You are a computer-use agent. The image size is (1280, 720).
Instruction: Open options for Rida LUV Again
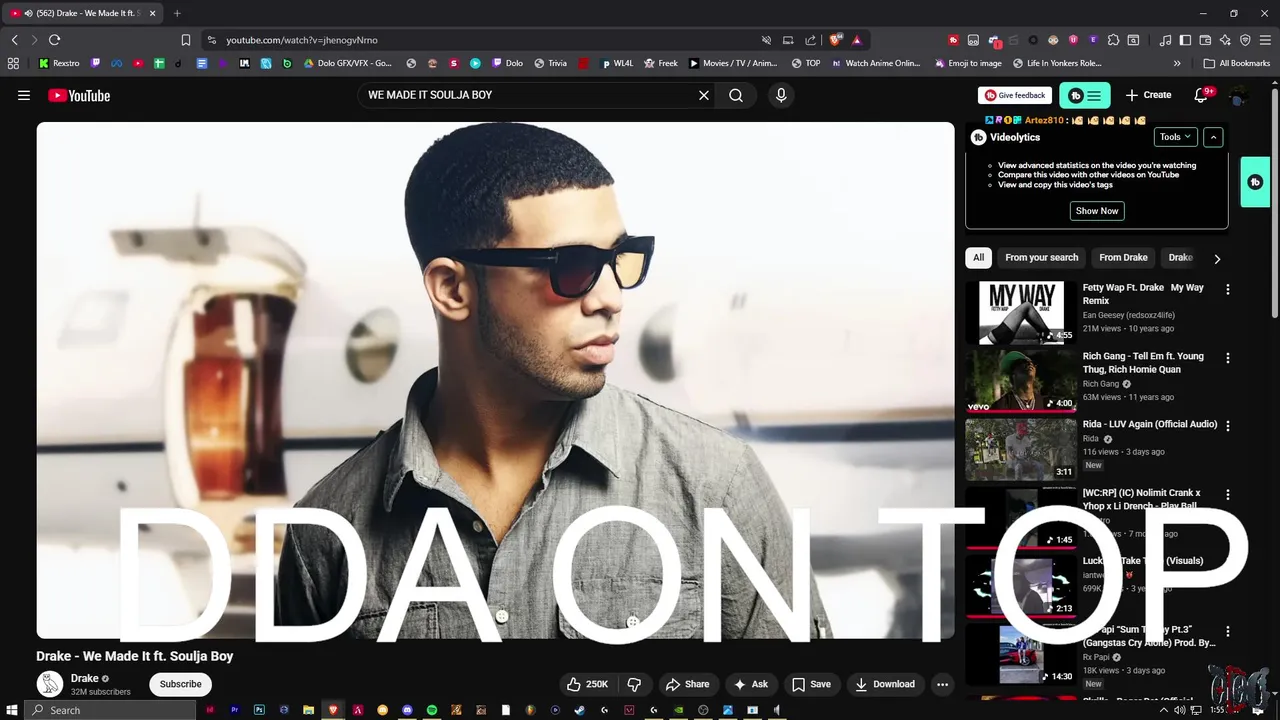point(1228,425)
